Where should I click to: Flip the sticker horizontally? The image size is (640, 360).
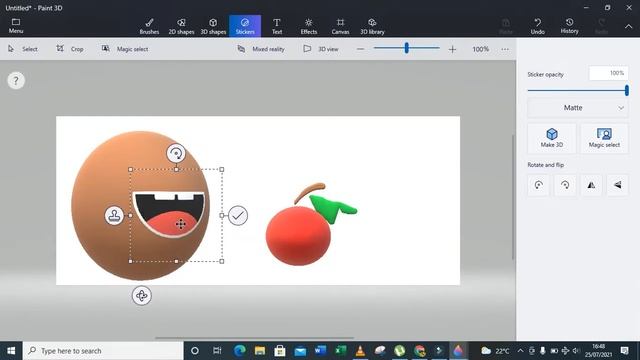coord(591,185)
